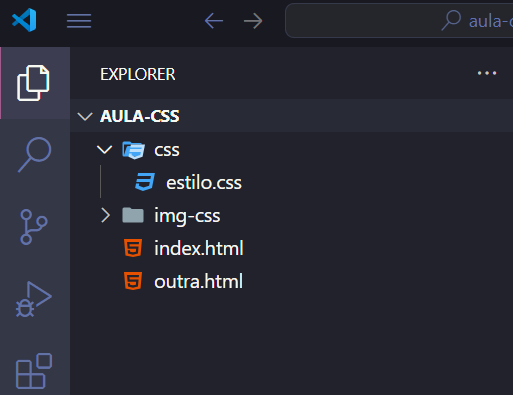Click the EXPLORER panel title
The image size is (513, 395).
tap(138, 74)
